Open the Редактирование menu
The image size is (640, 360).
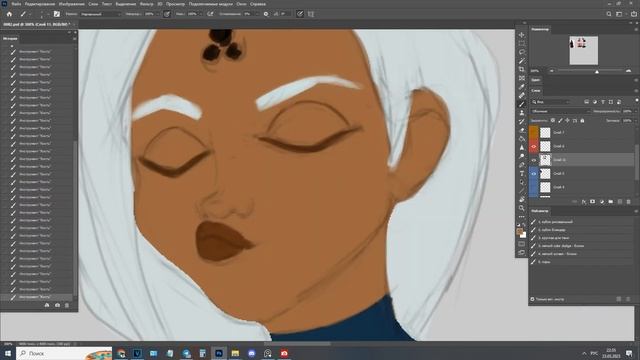[40, 4]
